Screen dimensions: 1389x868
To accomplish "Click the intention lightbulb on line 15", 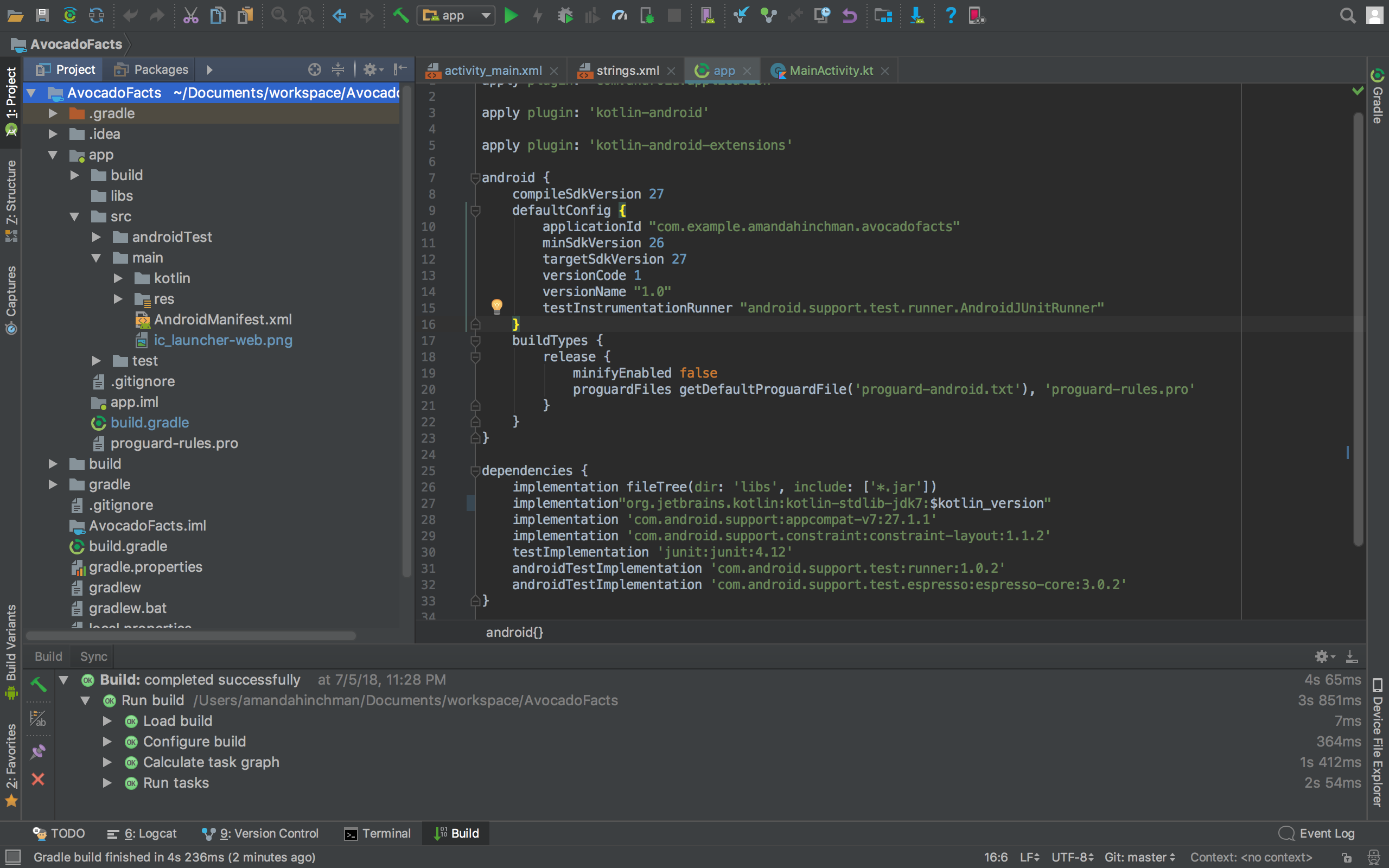I will click(496, 306).
